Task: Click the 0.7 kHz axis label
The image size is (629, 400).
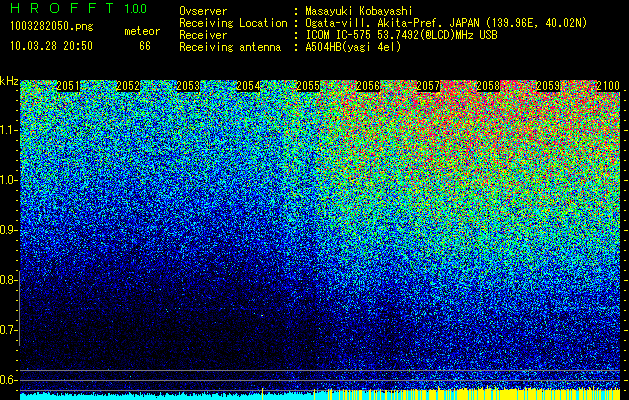Action: point(9,330)
